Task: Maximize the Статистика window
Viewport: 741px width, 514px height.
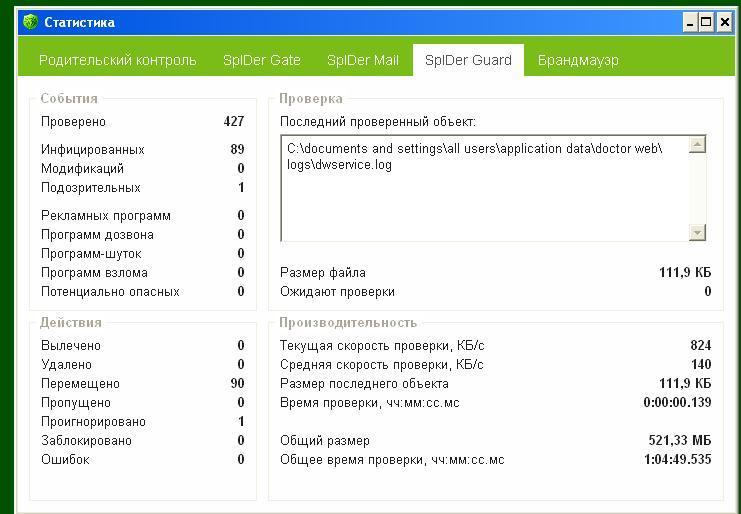Action: (707, 22)
